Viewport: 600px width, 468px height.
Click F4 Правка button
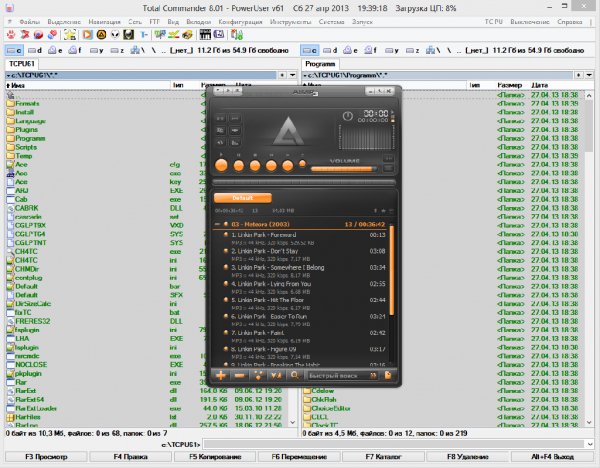pos(130,457)
